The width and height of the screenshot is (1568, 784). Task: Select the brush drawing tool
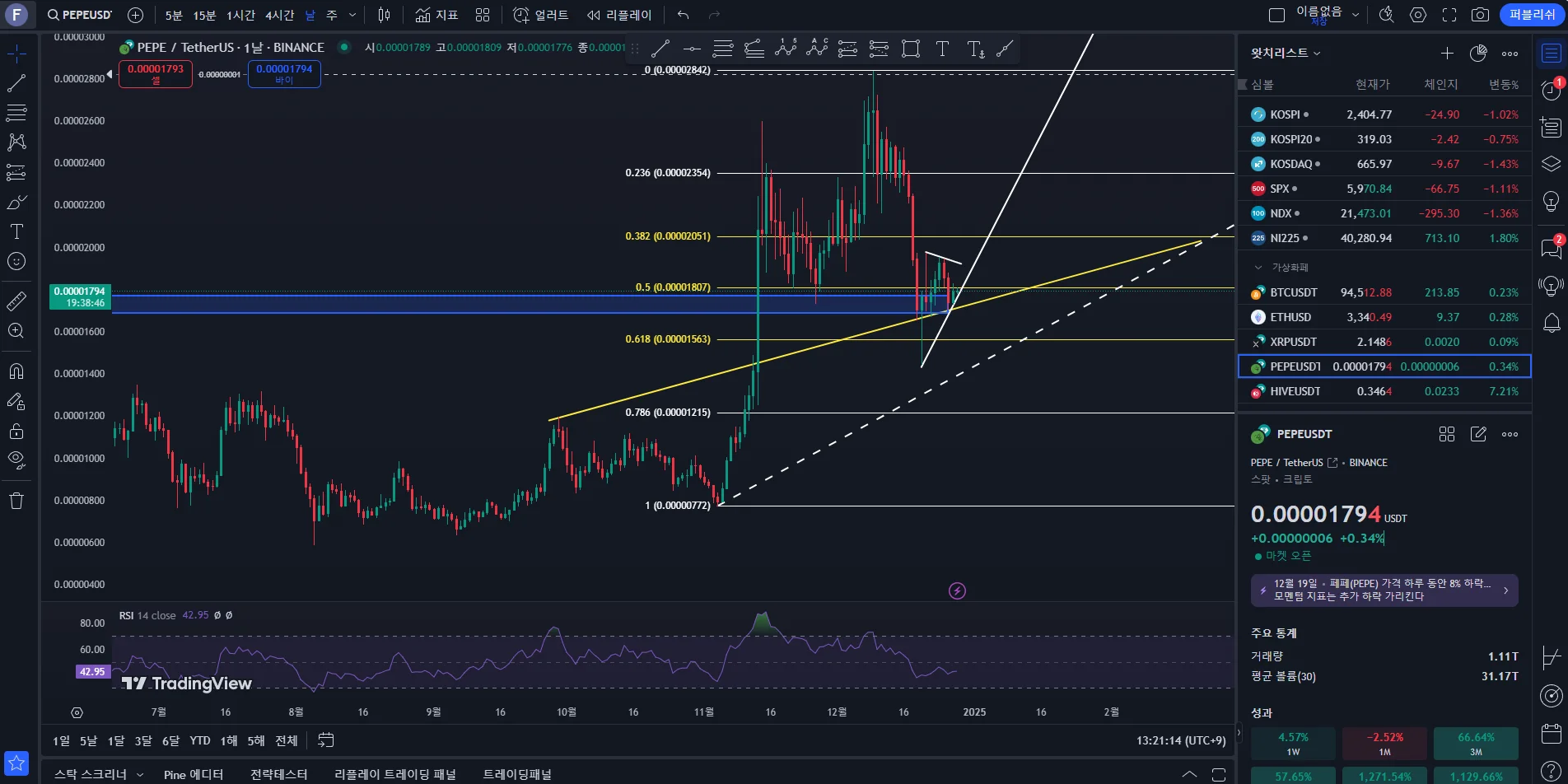point(16,202)
